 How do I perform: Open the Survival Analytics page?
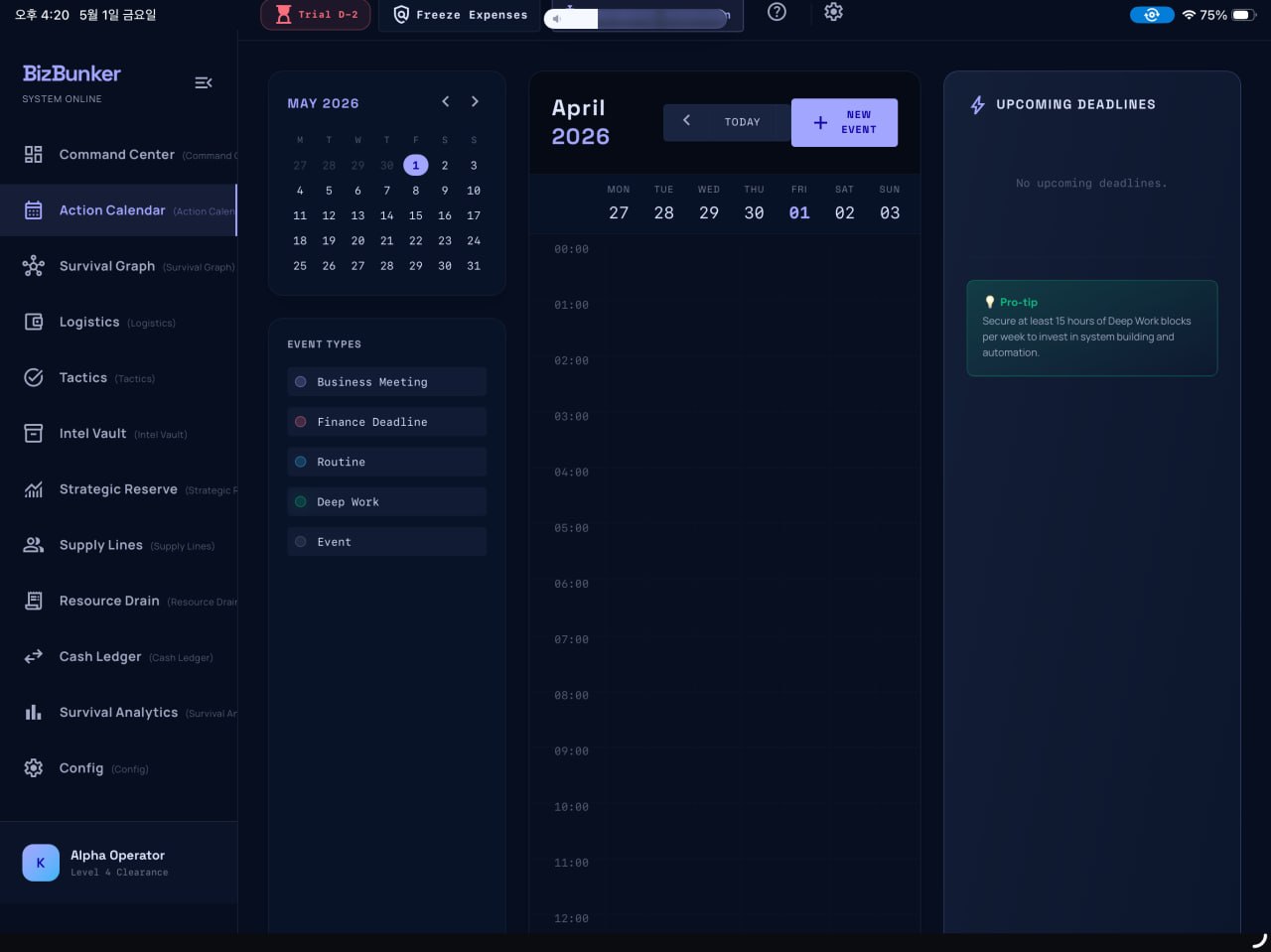[118, 712]
